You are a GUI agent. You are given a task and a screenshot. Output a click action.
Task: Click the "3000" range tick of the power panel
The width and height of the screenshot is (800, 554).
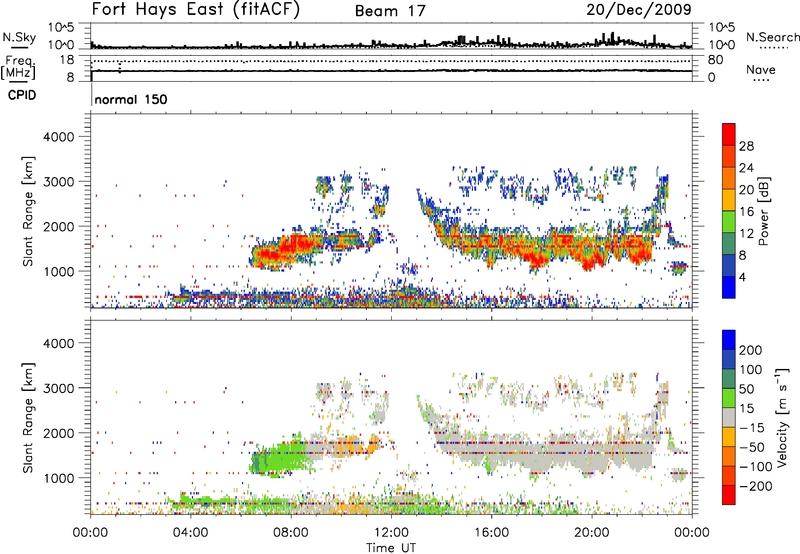coord(59,182)
